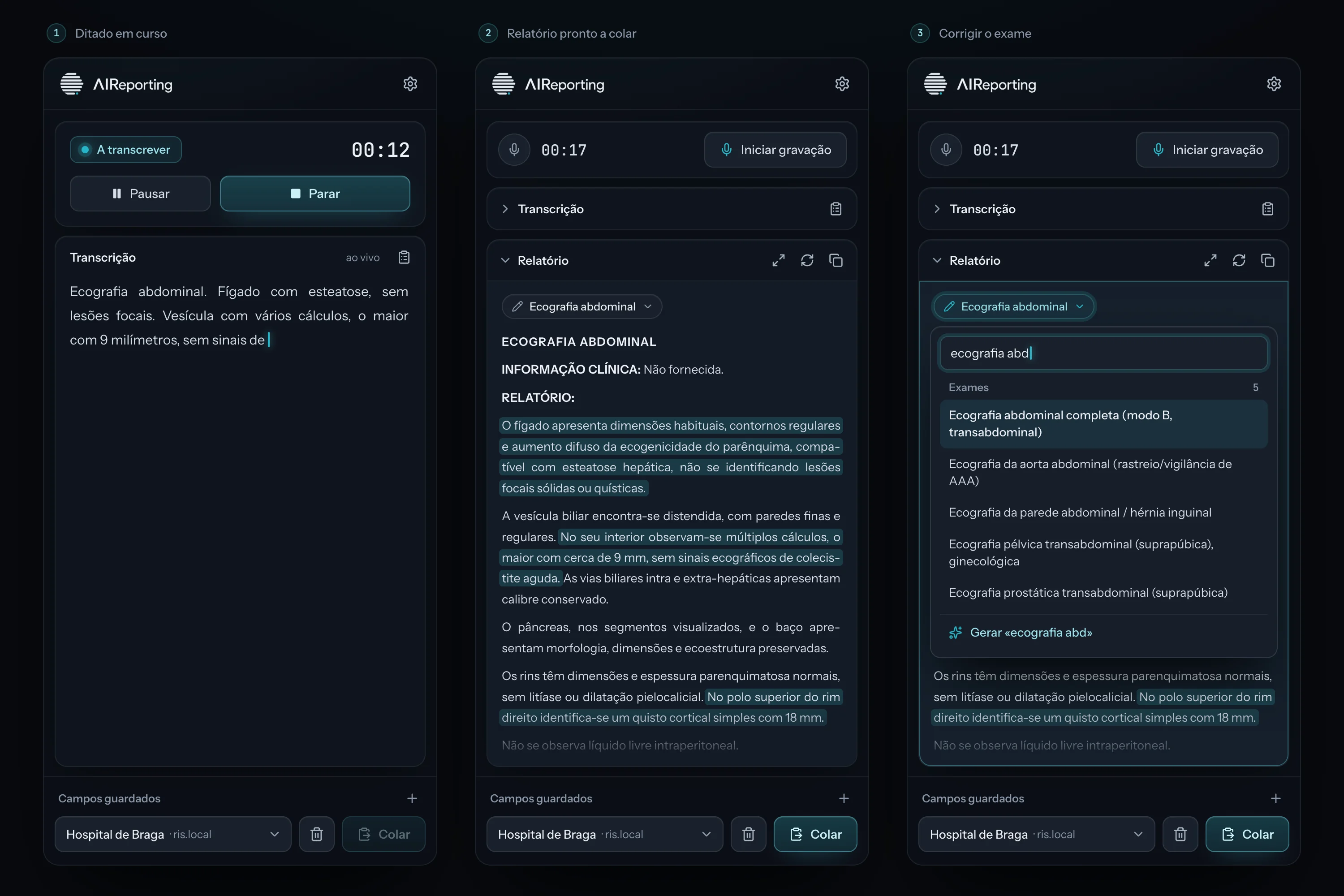Regenerate report refresh icon in middle panel

pyautogui.click(x=807, y=261)
